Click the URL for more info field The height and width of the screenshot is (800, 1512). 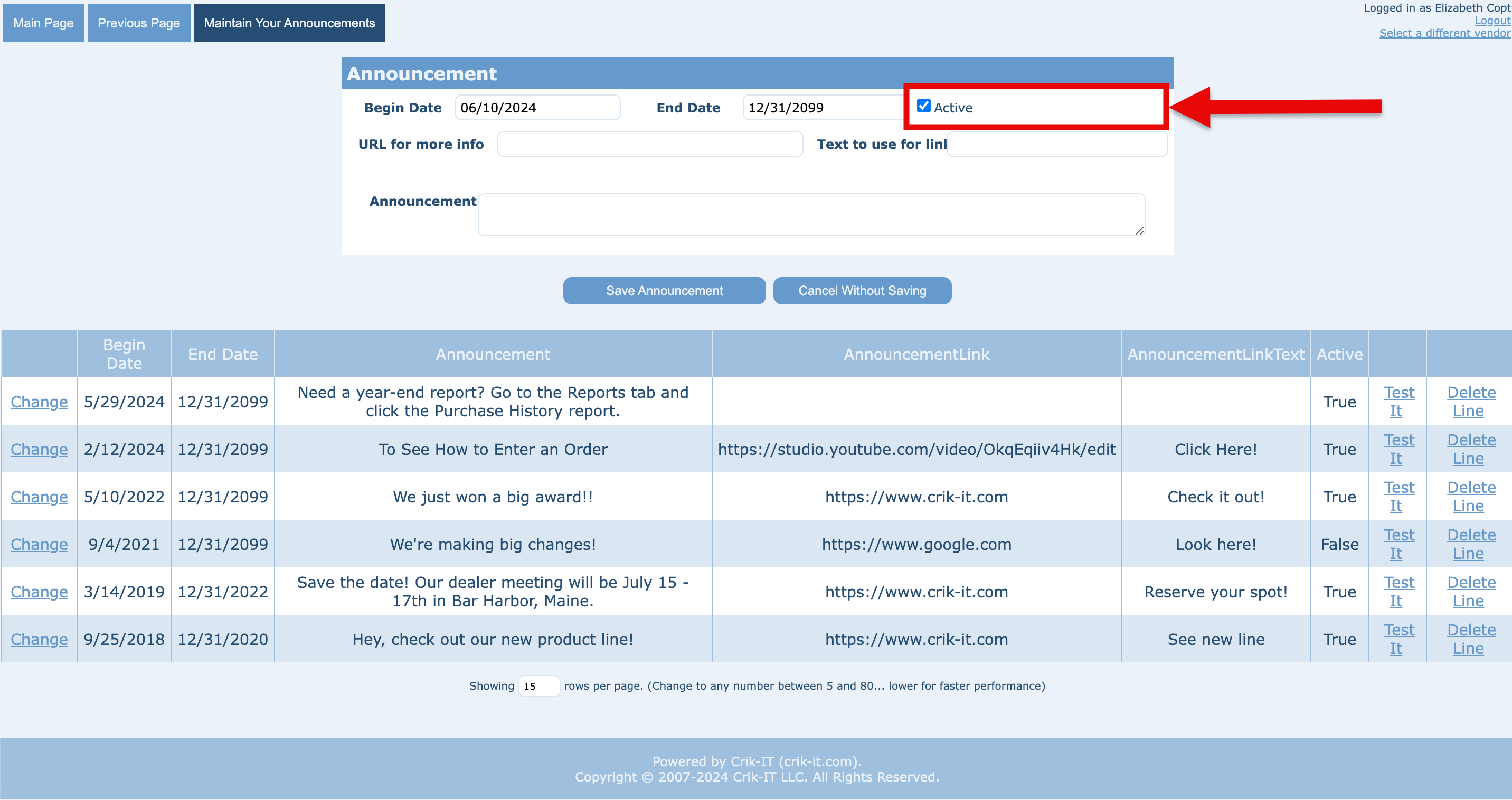[650, 144]
